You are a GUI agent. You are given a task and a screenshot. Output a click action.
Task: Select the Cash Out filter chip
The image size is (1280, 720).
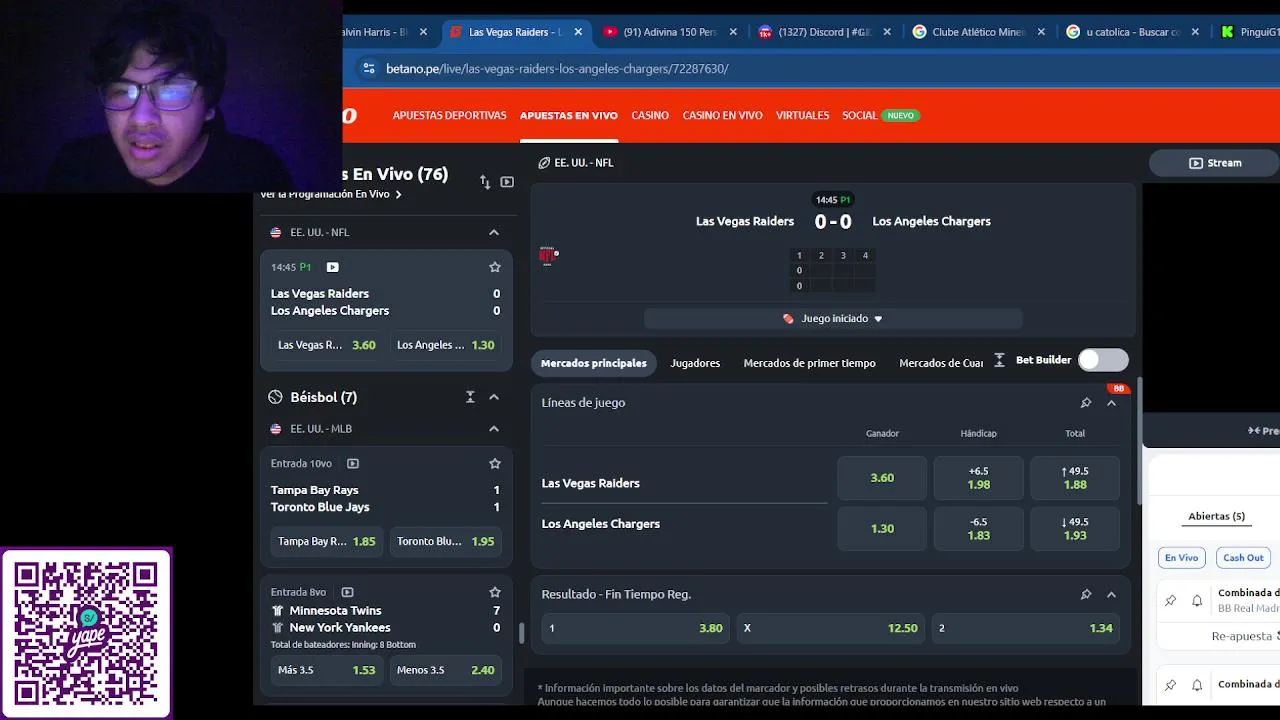(x=1243, y=558)
